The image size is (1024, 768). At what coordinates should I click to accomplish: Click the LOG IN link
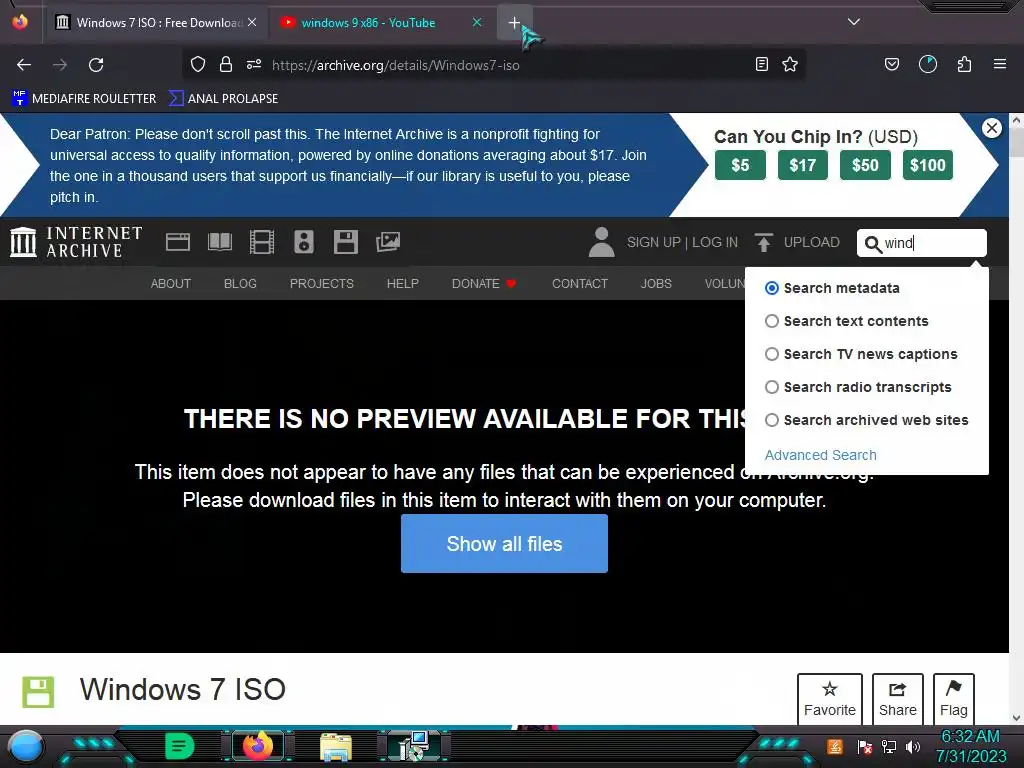pyautogui.click(x=715, y=242)
